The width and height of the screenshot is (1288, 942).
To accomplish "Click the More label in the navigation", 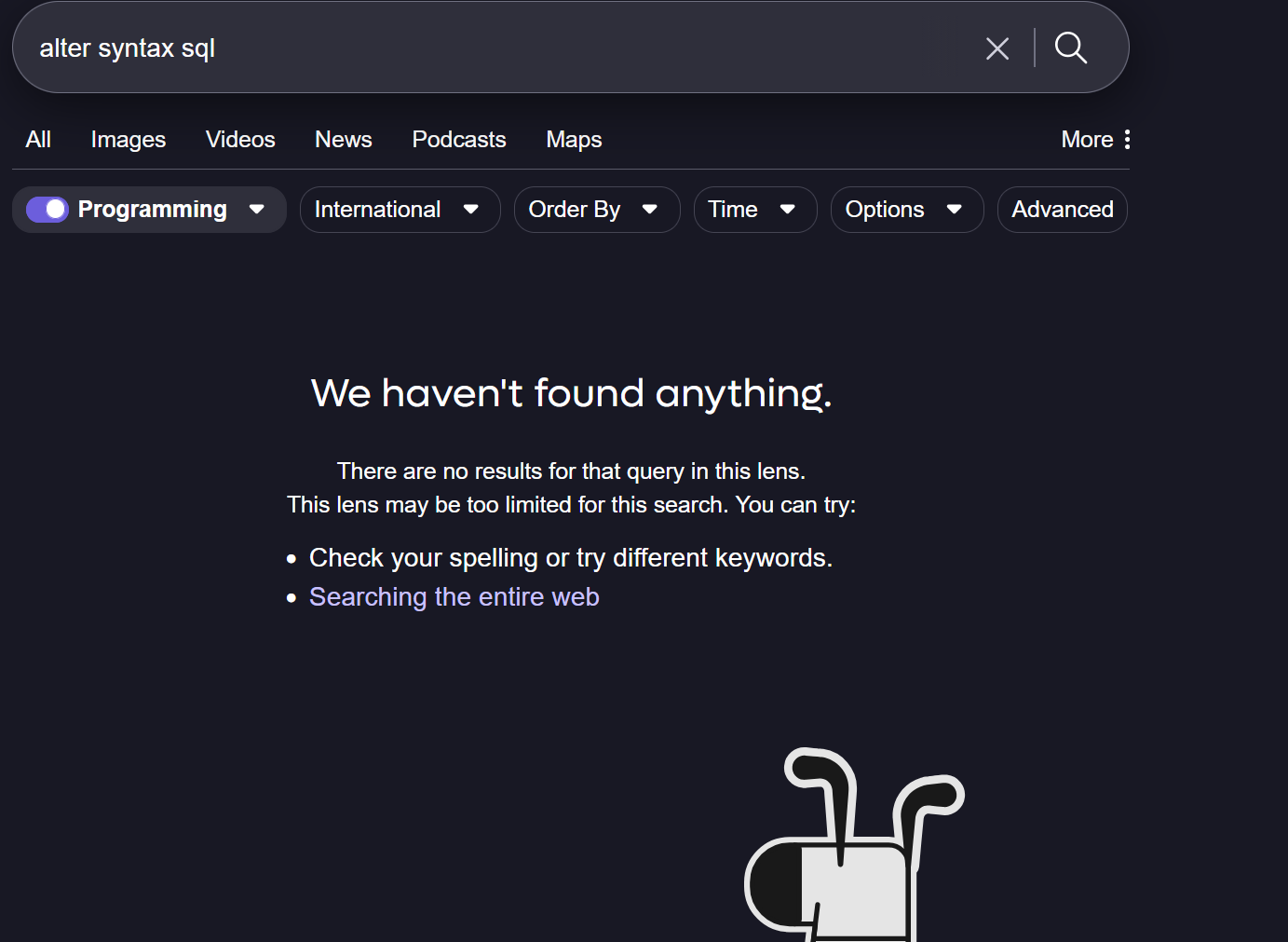I will click(1087, 140).
